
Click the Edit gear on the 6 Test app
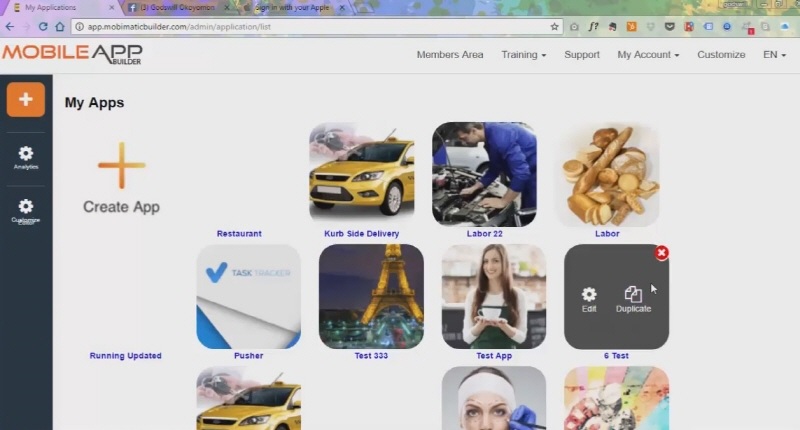(589, 299)
